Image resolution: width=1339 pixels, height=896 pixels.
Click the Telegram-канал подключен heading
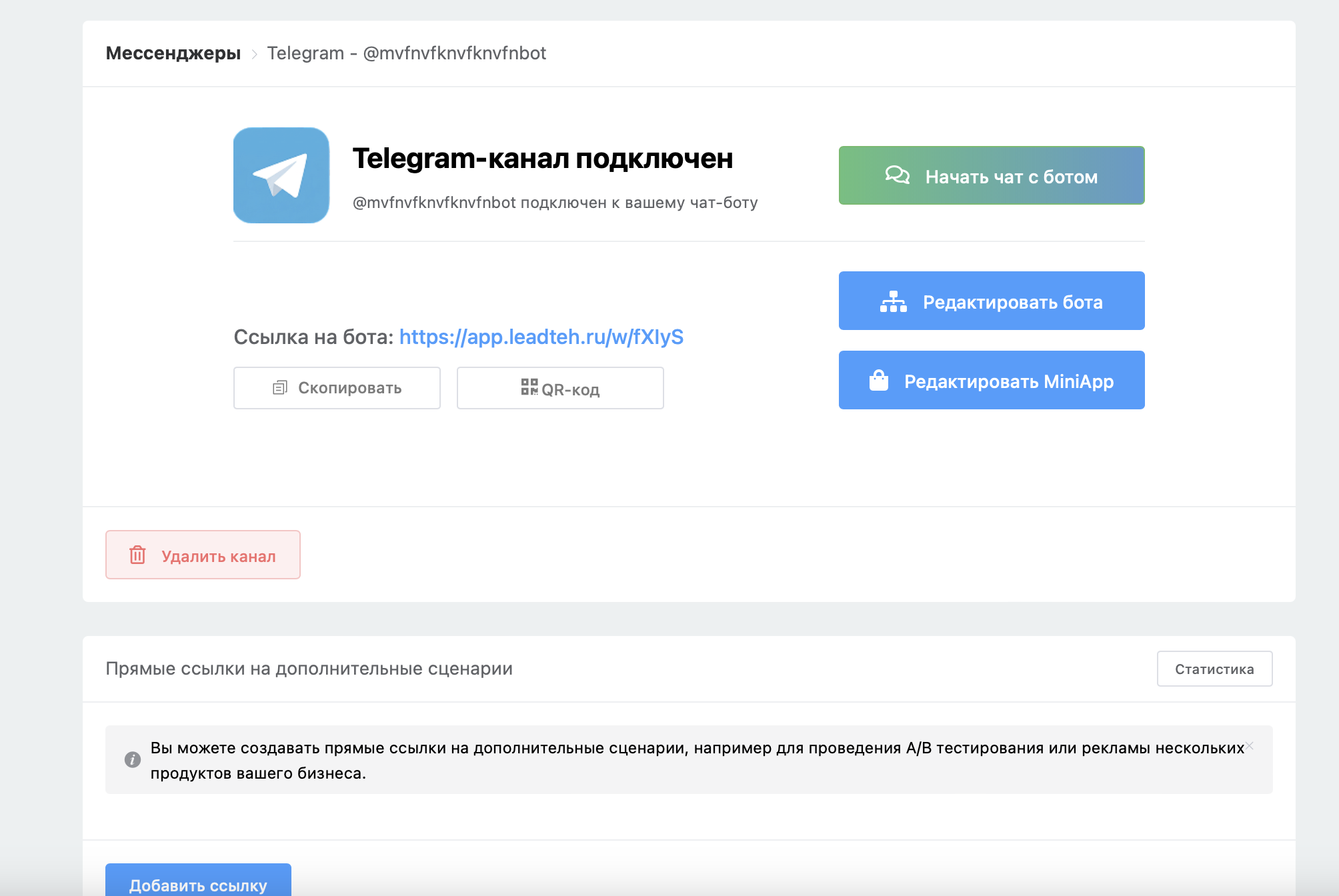click(x=543, y=159)
